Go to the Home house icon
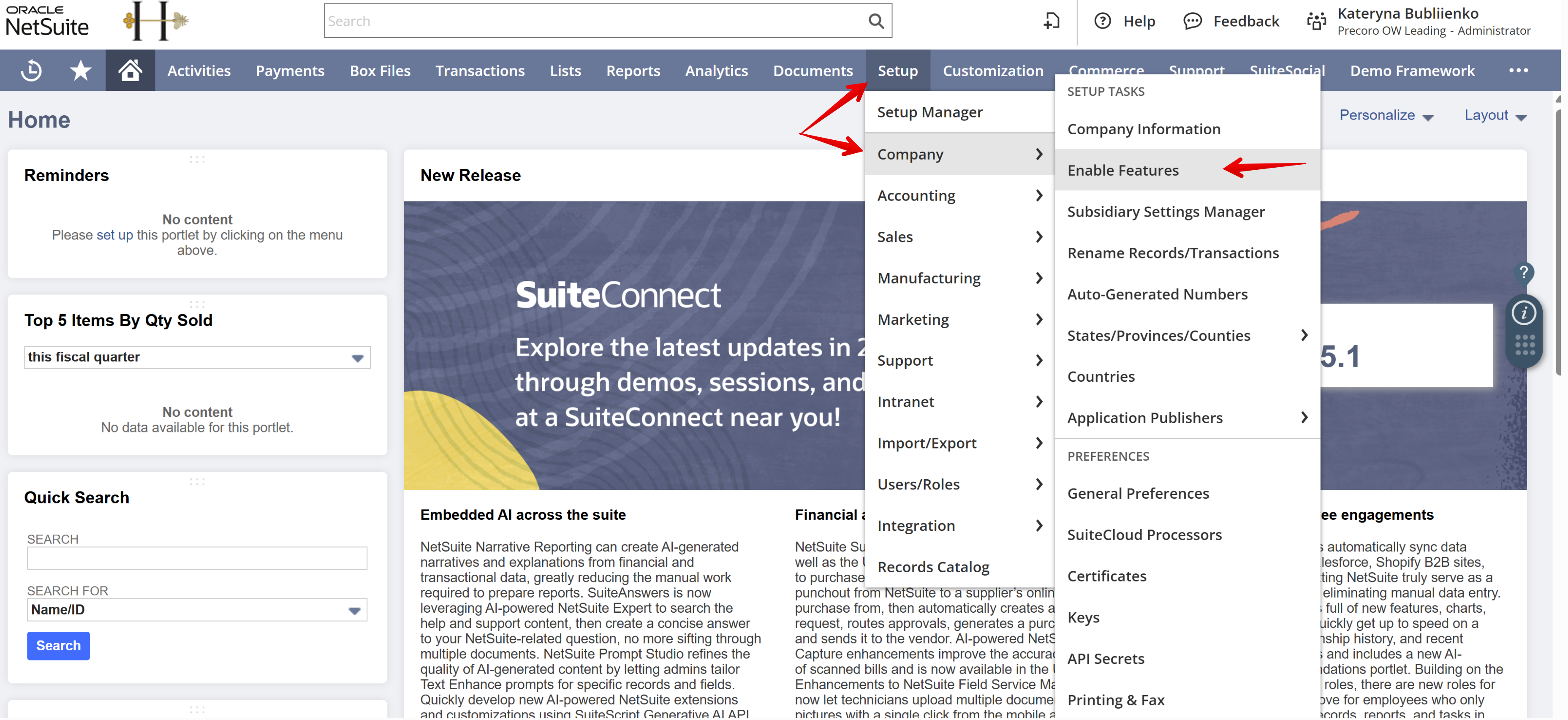The image size is (1568, 720). pyautogui.click(x=130, y=71)
